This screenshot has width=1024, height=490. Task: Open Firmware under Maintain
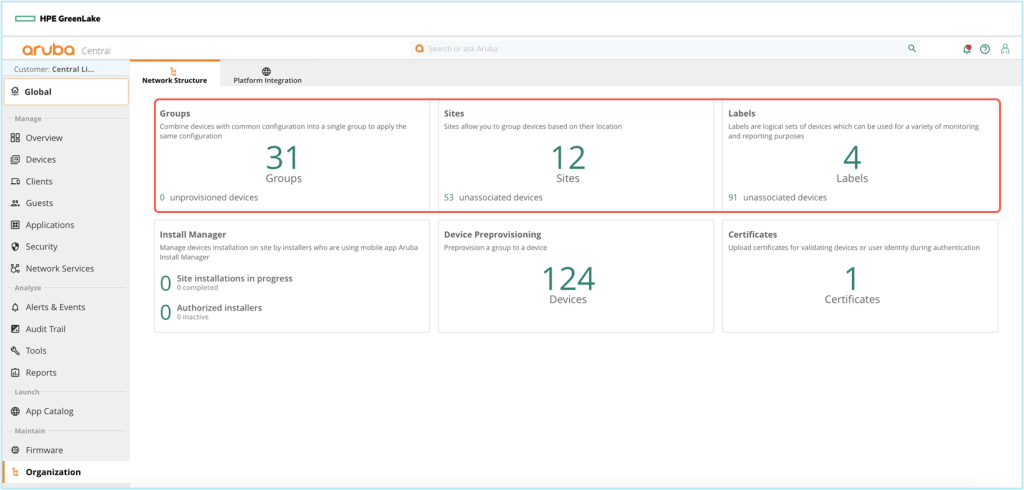click(44, 450)
